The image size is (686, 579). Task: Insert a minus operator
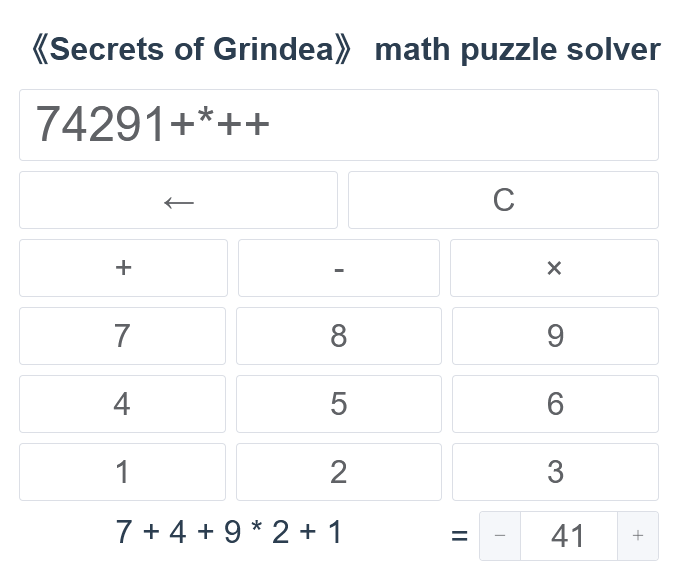pyautogui.click(x=339, y=268)
